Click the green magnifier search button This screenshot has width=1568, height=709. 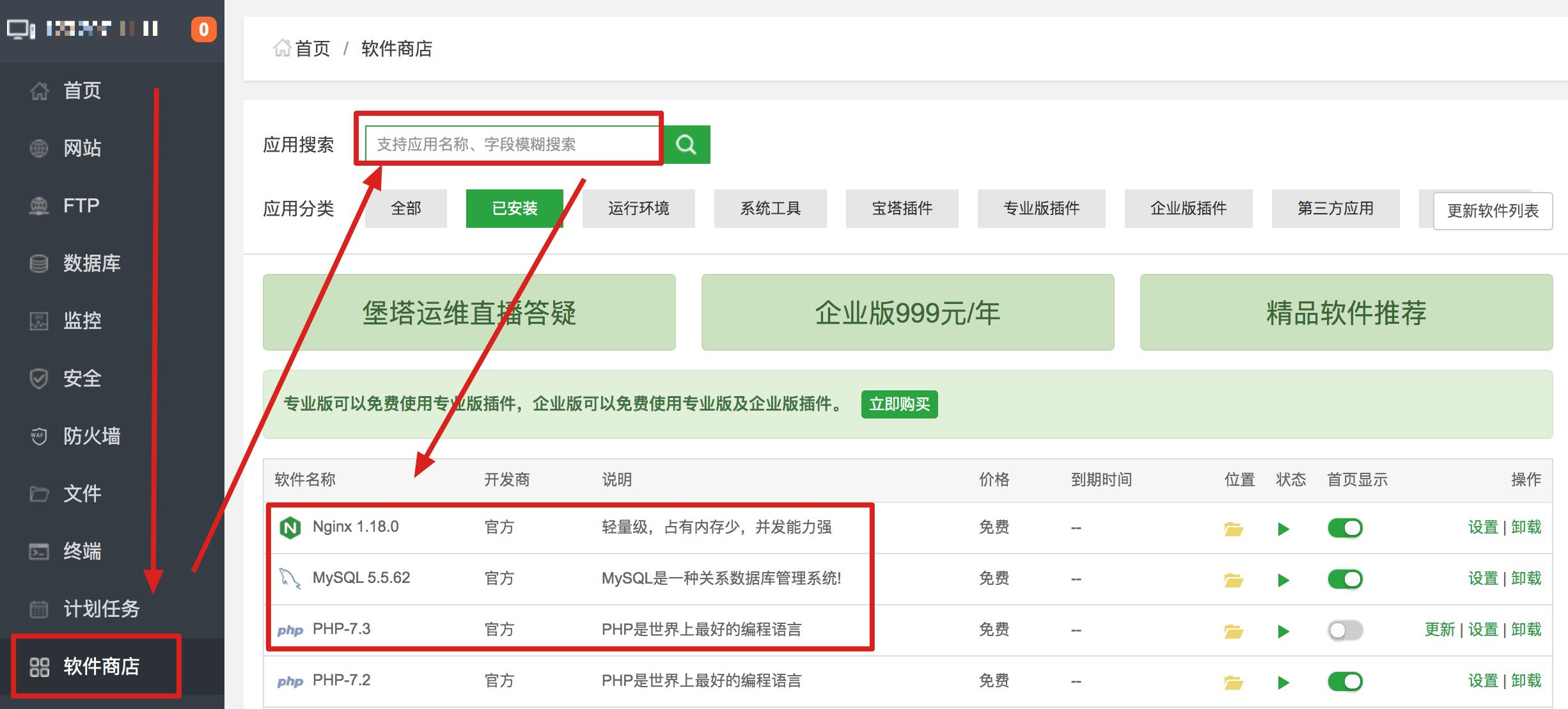[x=687, y=144]
